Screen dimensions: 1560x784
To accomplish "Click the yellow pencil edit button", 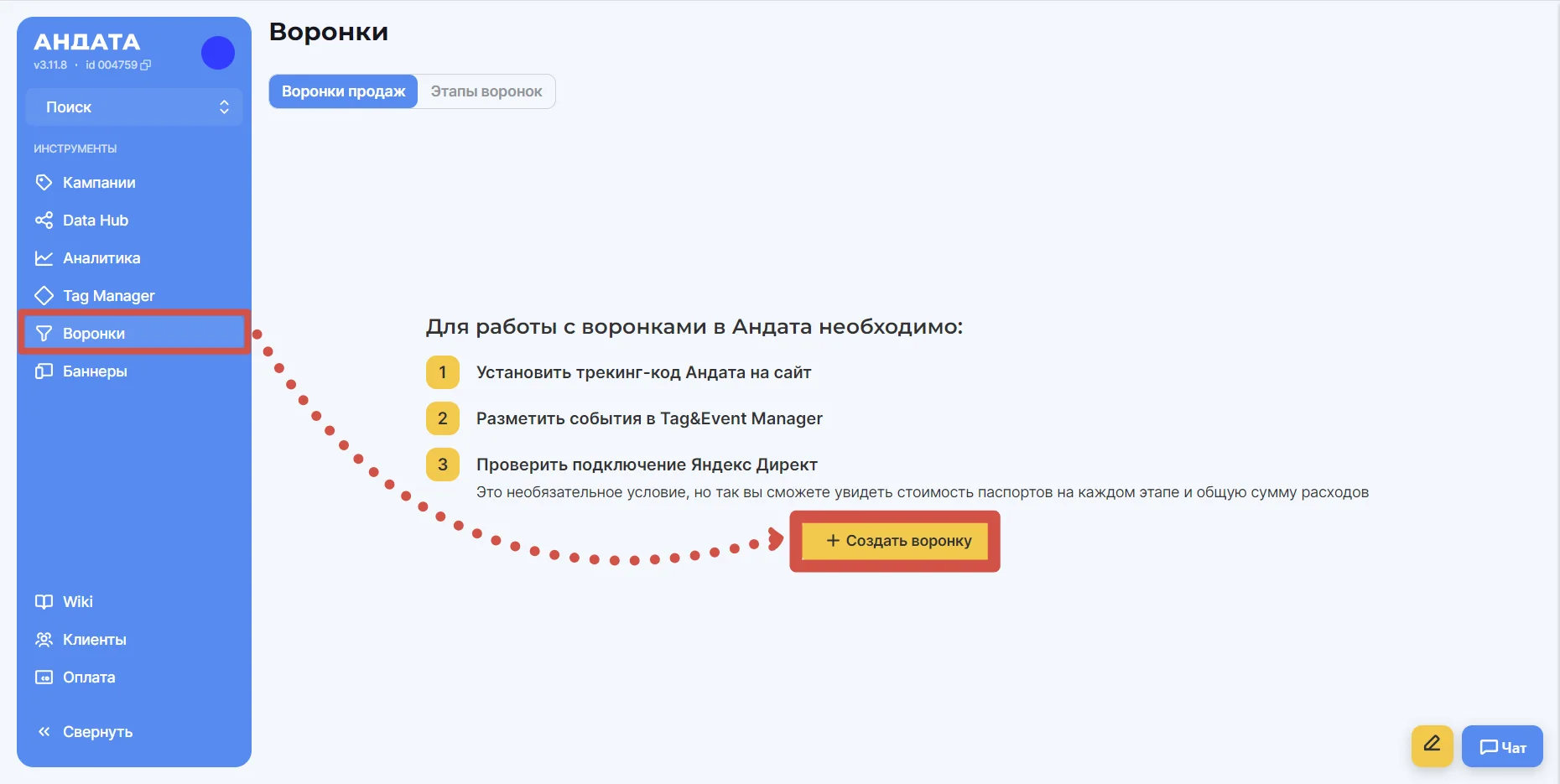I will [x=1432, y=745].
